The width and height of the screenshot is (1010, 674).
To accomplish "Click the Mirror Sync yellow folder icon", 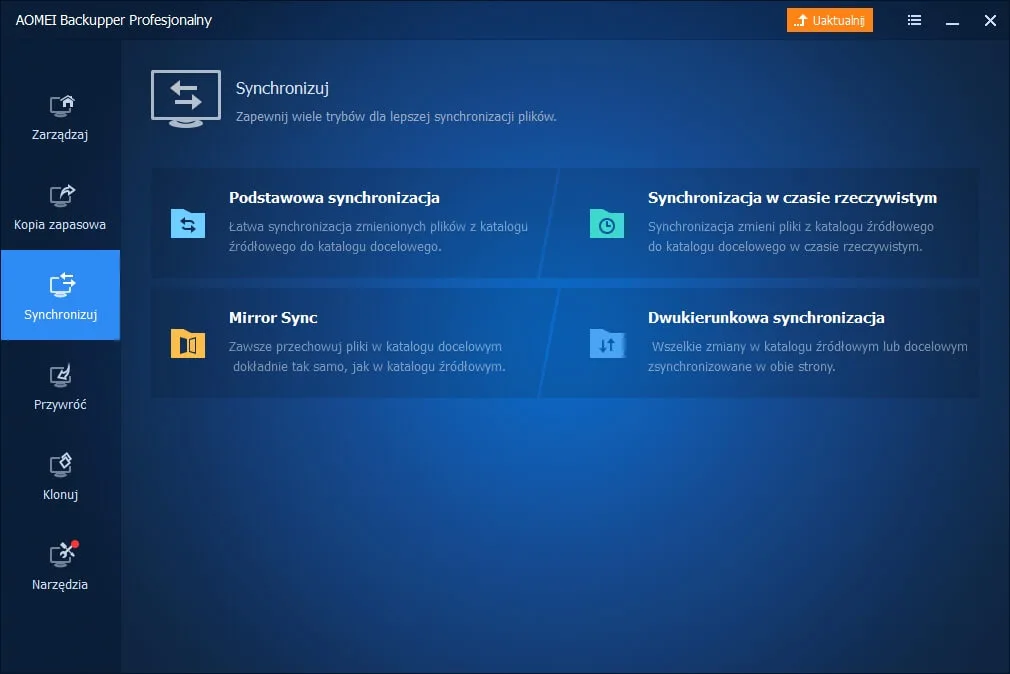I will [x=187, y=344].
